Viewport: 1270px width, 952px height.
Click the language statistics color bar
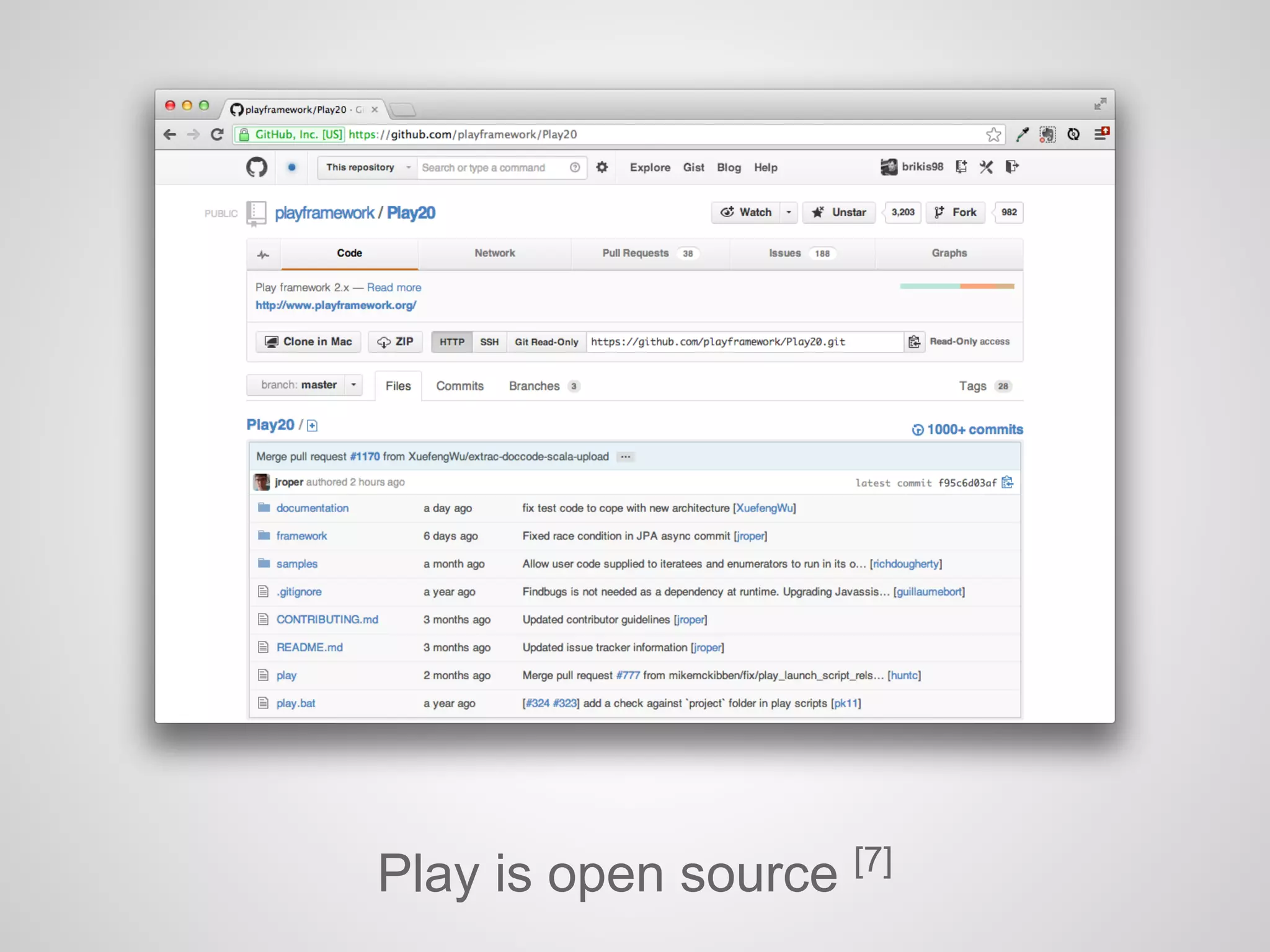point(957,286)
